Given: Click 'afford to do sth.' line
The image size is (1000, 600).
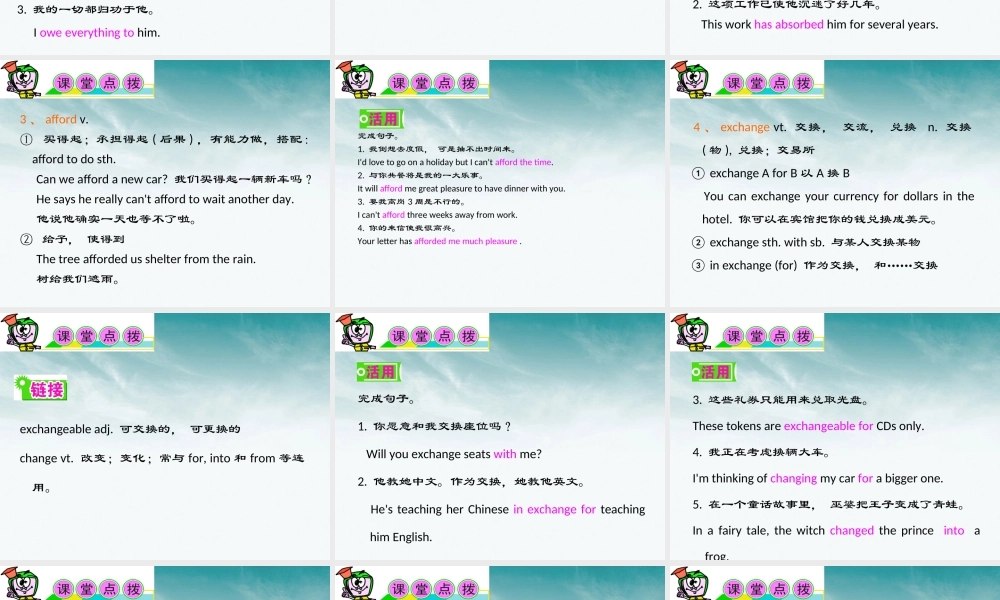Looking at the screenshot, I should pos(74,159).
